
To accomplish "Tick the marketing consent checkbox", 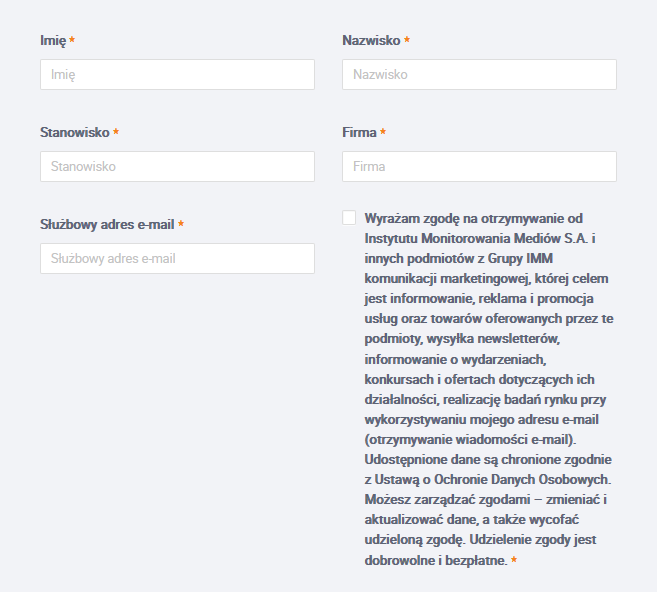I will [349, 218].
